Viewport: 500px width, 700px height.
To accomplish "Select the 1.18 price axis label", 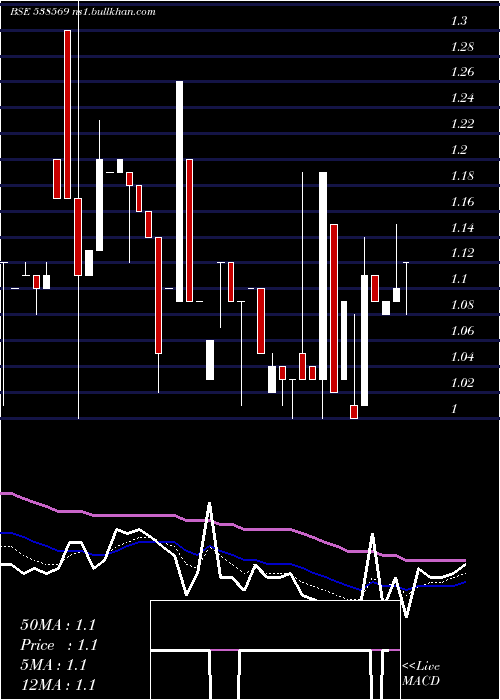I will click(x=462, y=176).
